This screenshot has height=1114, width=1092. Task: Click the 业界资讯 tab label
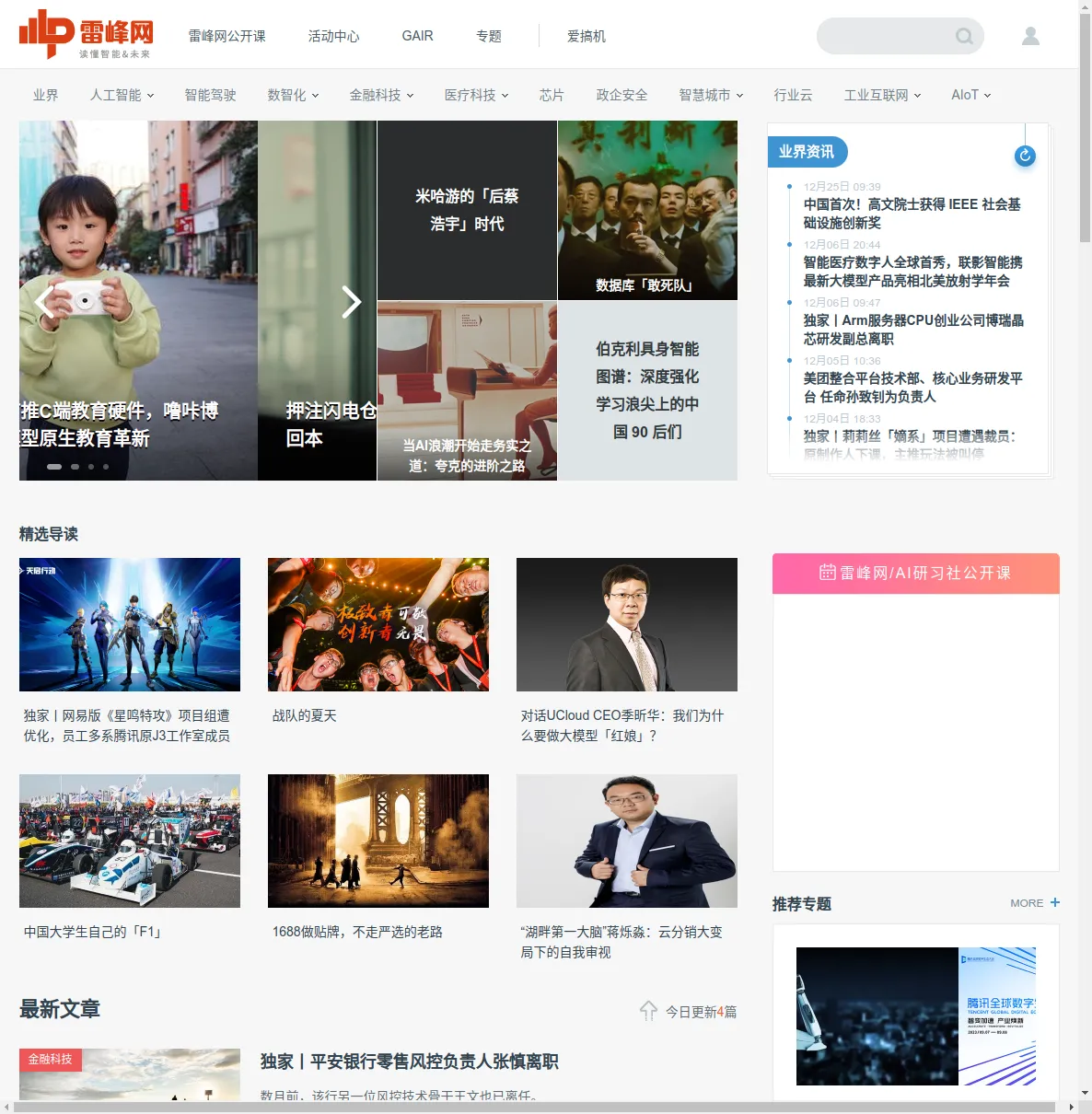tap(807, 152)
